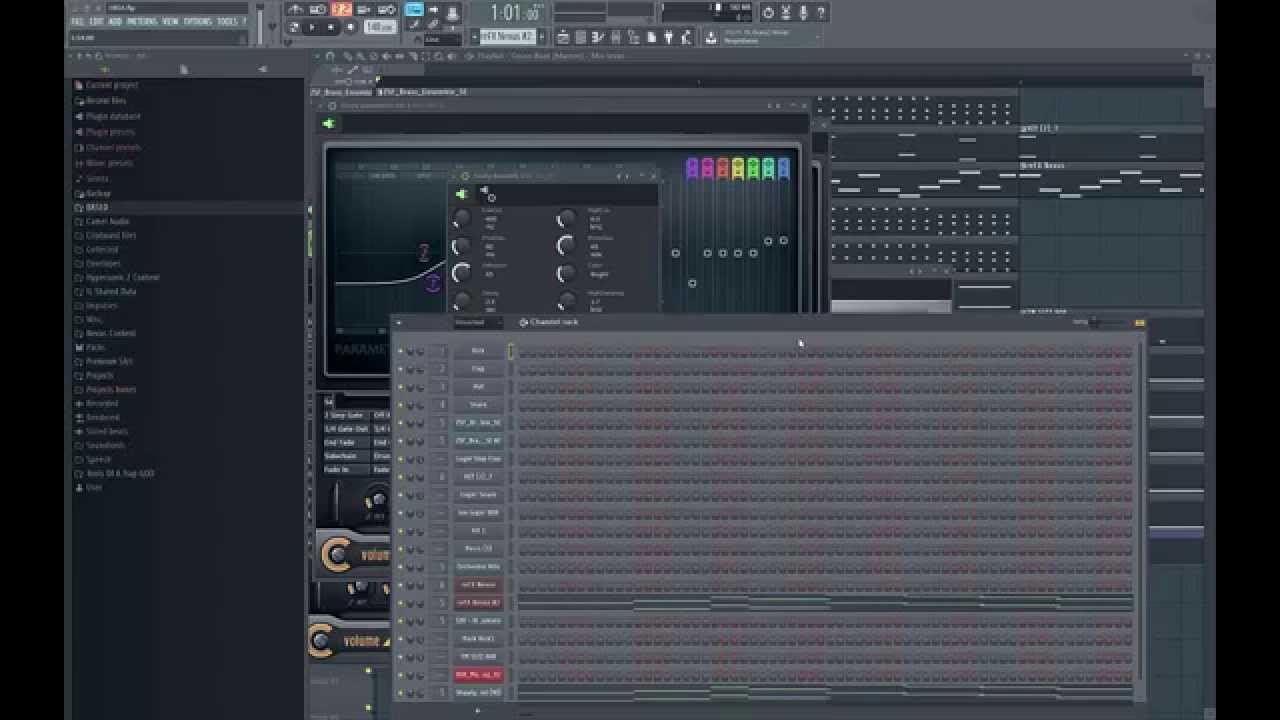Click the Nexus (2) channel button
Screen dimensions: 1280x720
coord(478,549)
